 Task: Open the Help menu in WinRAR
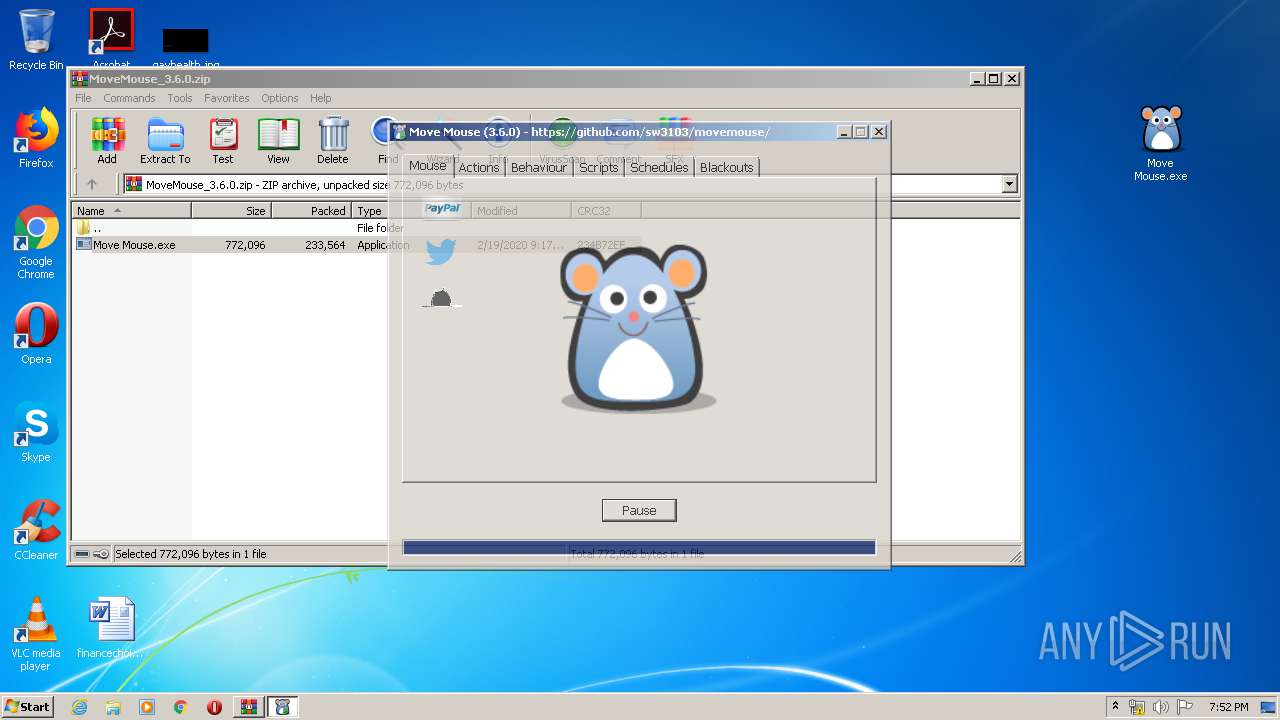pos(320,98)
